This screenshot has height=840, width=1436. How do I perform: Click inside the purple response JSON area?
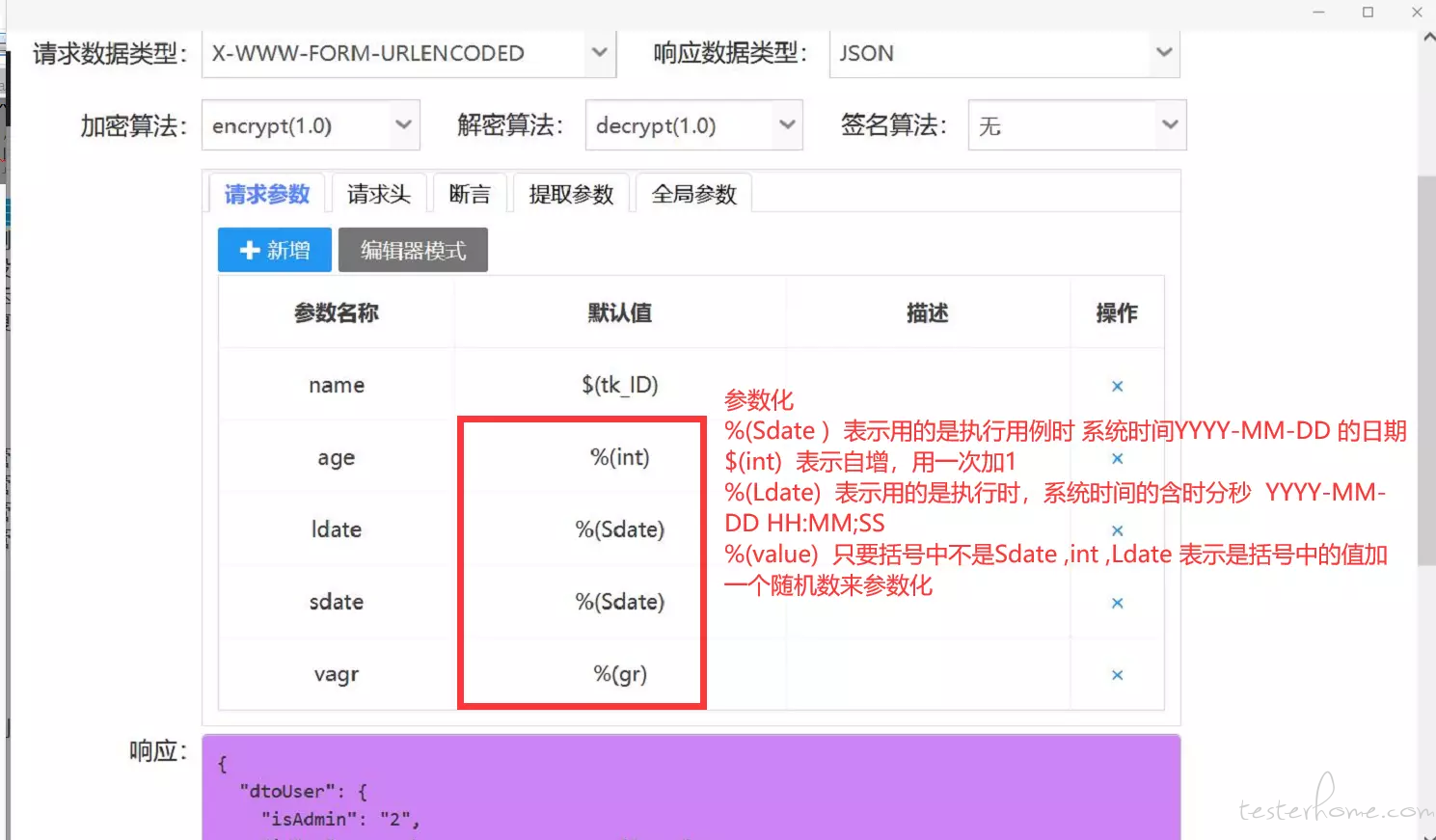(691, 787)
